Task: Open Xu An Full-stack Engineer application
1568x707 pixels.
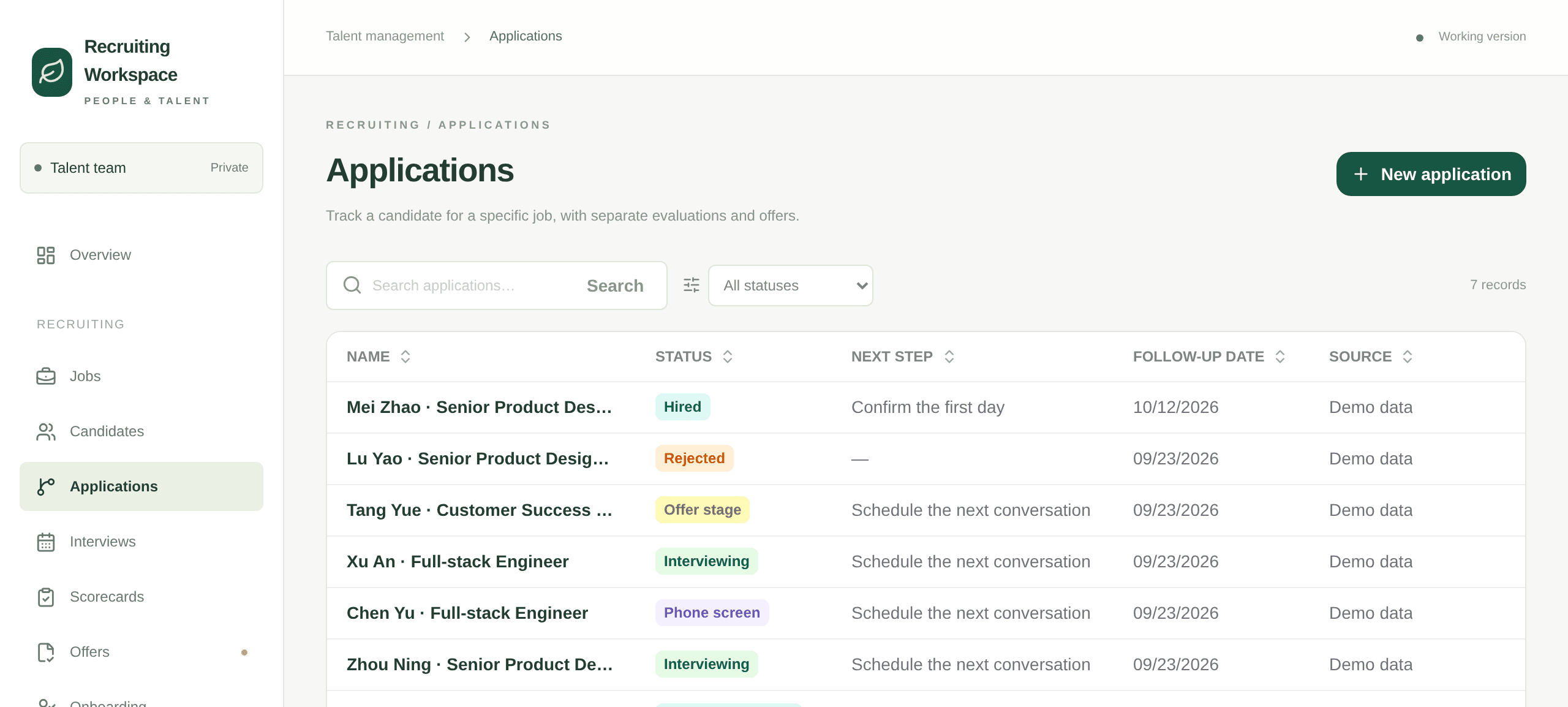Action: [x=458, y=562]
